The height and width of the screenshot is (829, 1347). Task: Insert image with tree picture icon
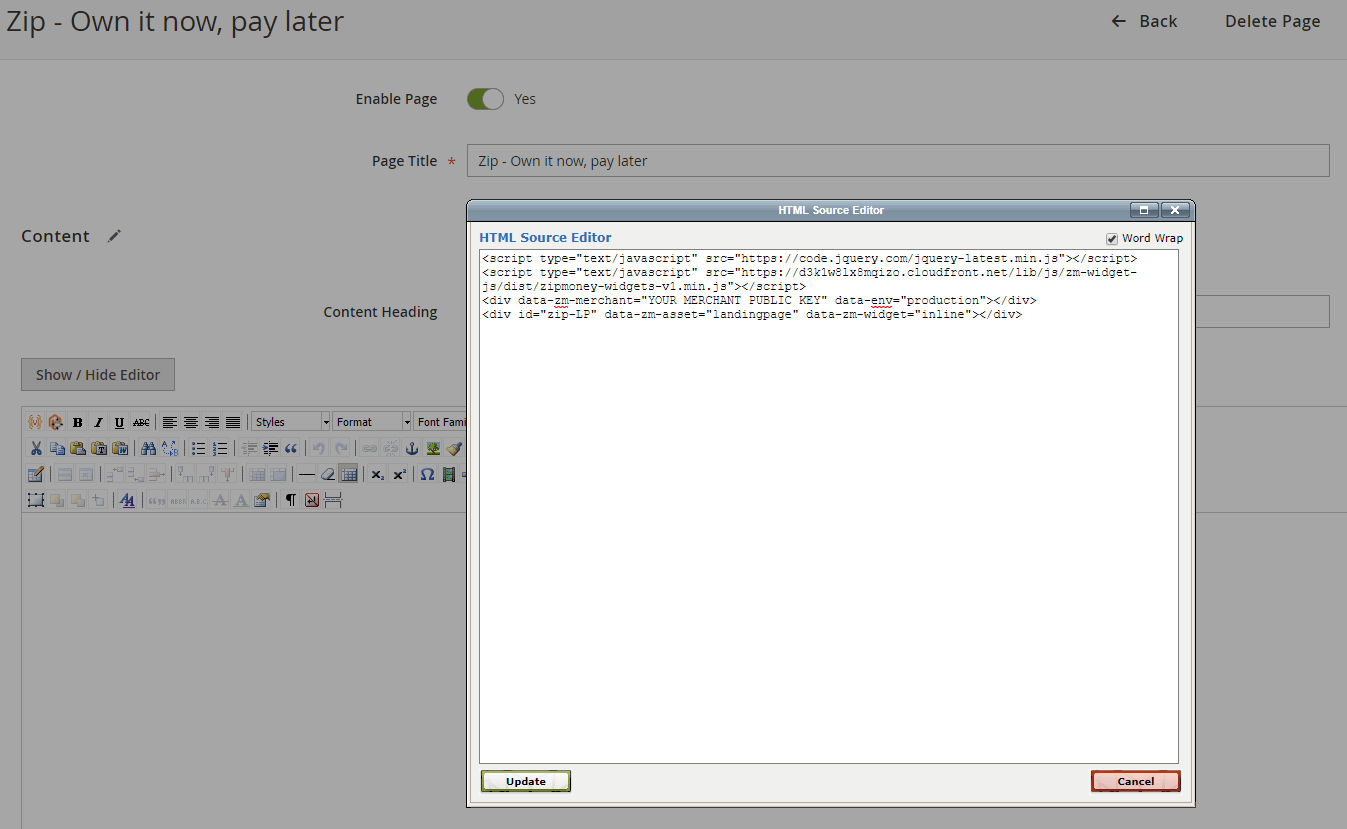coord(433,448)
